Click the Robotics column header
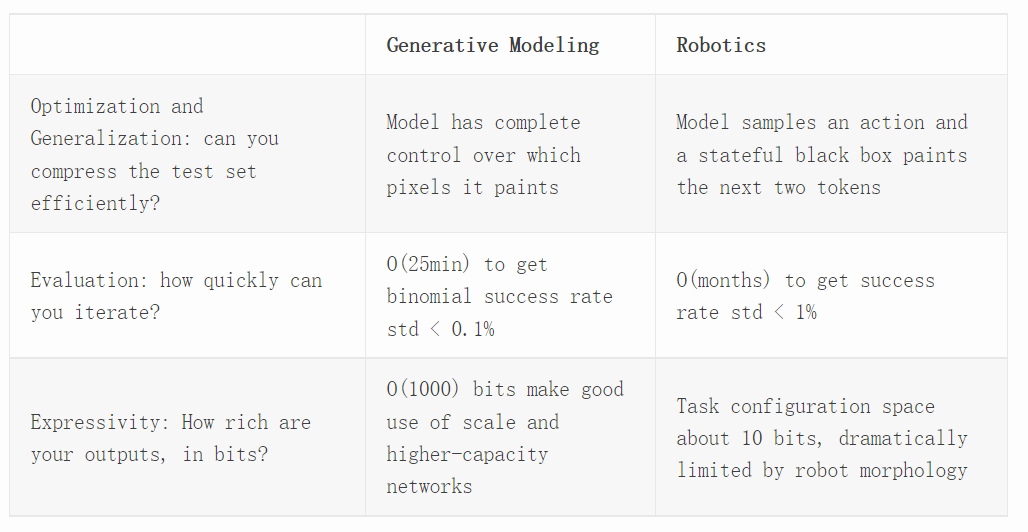This screenshot has height=532, width=1028. tap(721, 45)
